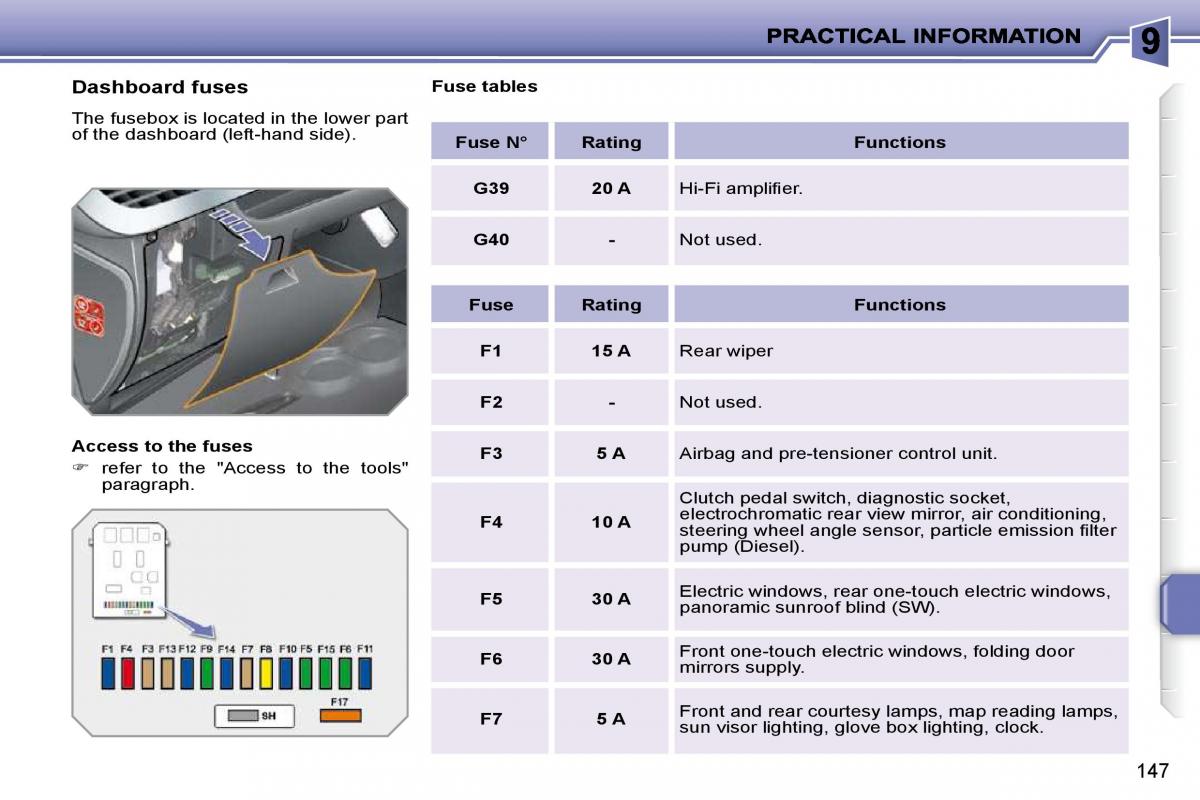
Task: Click the chapter 9 number badge
Action: click(x=1150, y=41)
